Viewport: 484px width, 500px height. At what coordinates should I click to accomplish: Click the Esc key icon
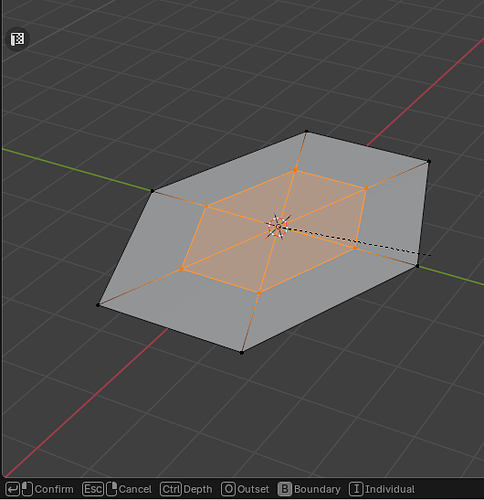click(93, 489)
